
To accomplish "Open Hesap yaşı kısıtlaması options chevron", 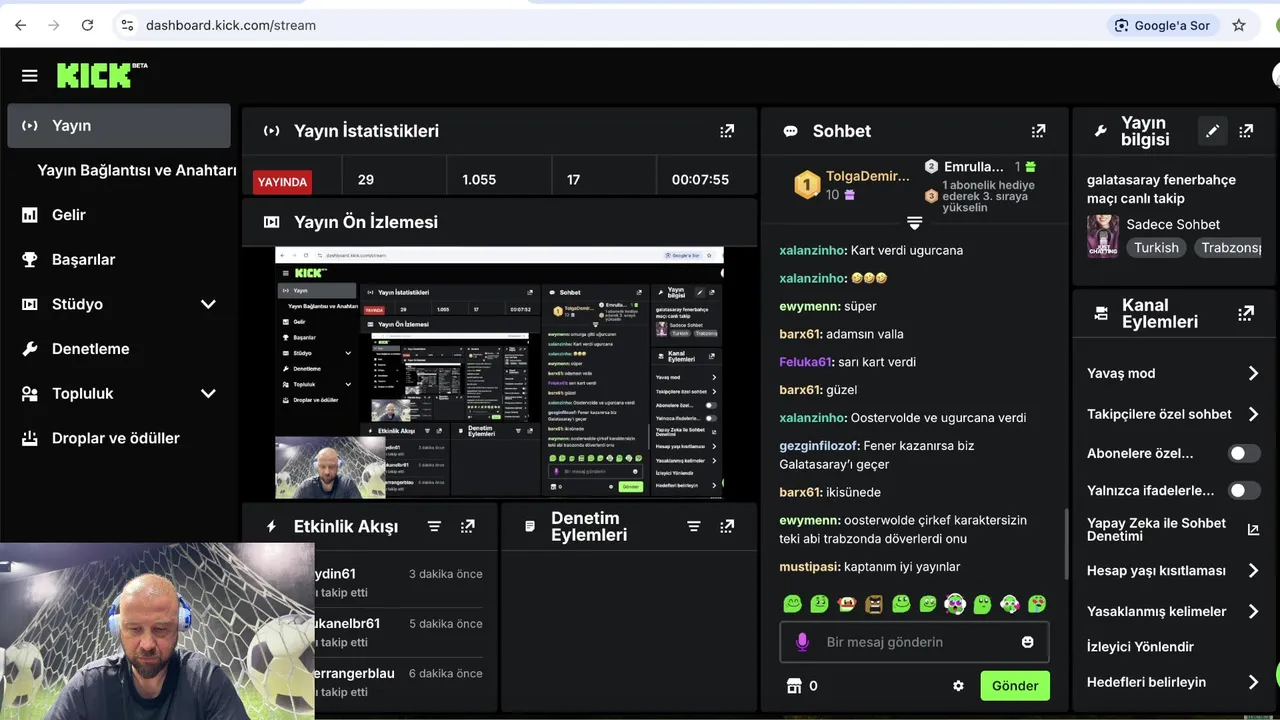I will click(1253, 571).
